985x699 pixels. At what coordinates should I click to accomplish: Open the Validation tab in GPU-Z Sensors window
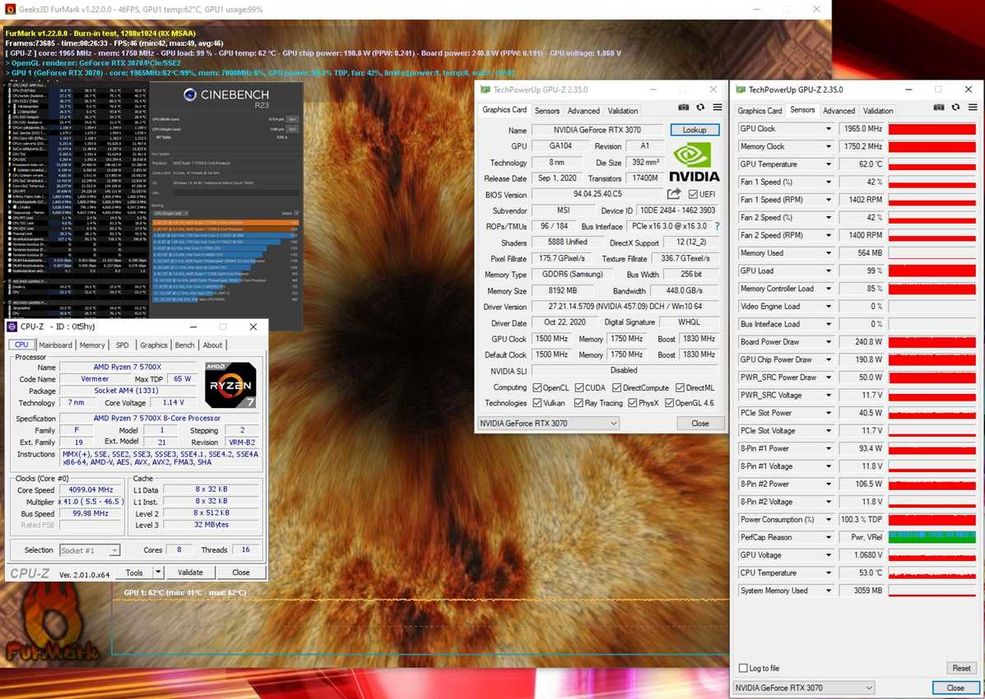878,111
